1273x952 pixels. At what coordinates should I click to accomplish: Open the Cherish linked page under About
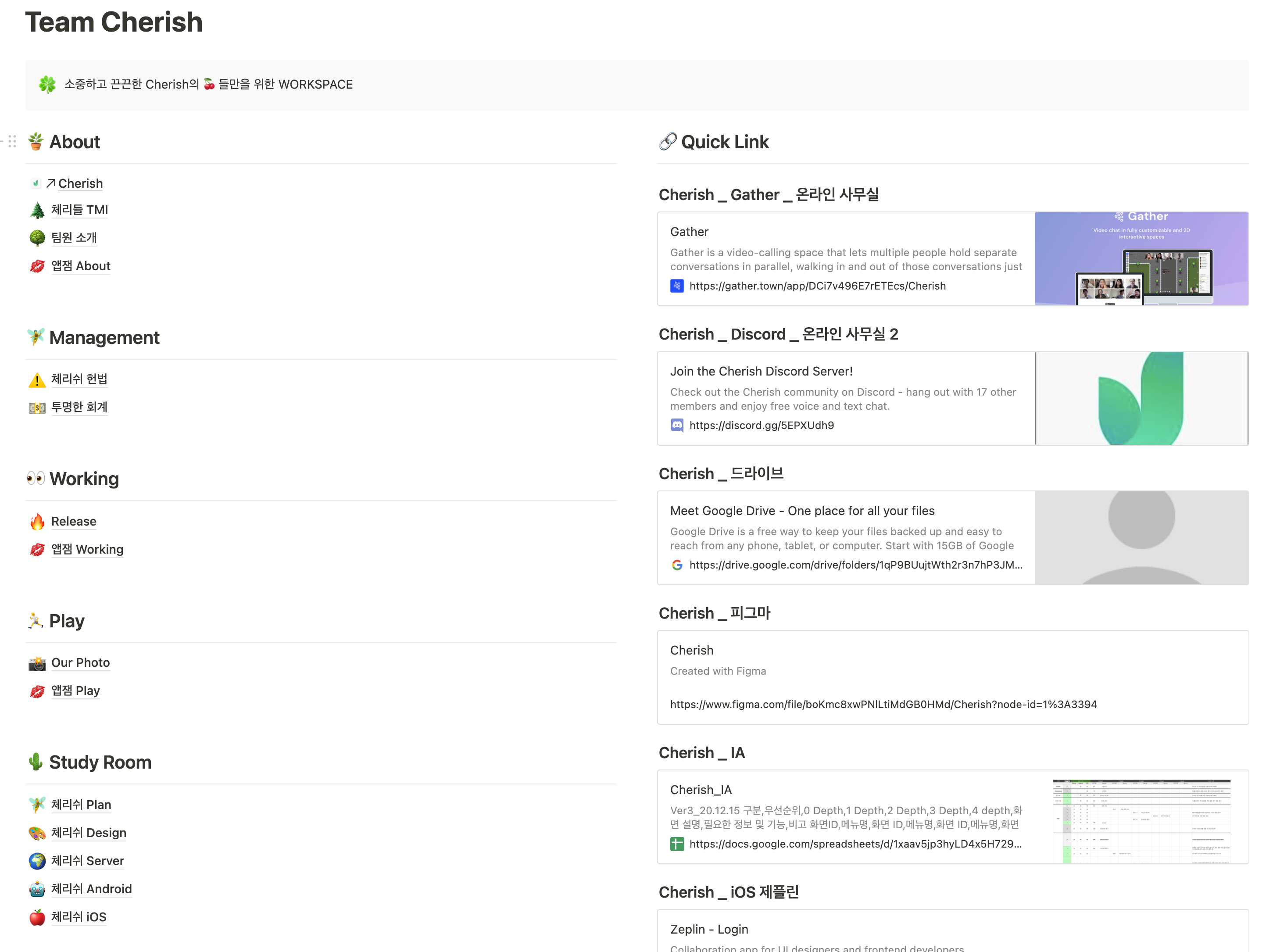click(80, 184)
